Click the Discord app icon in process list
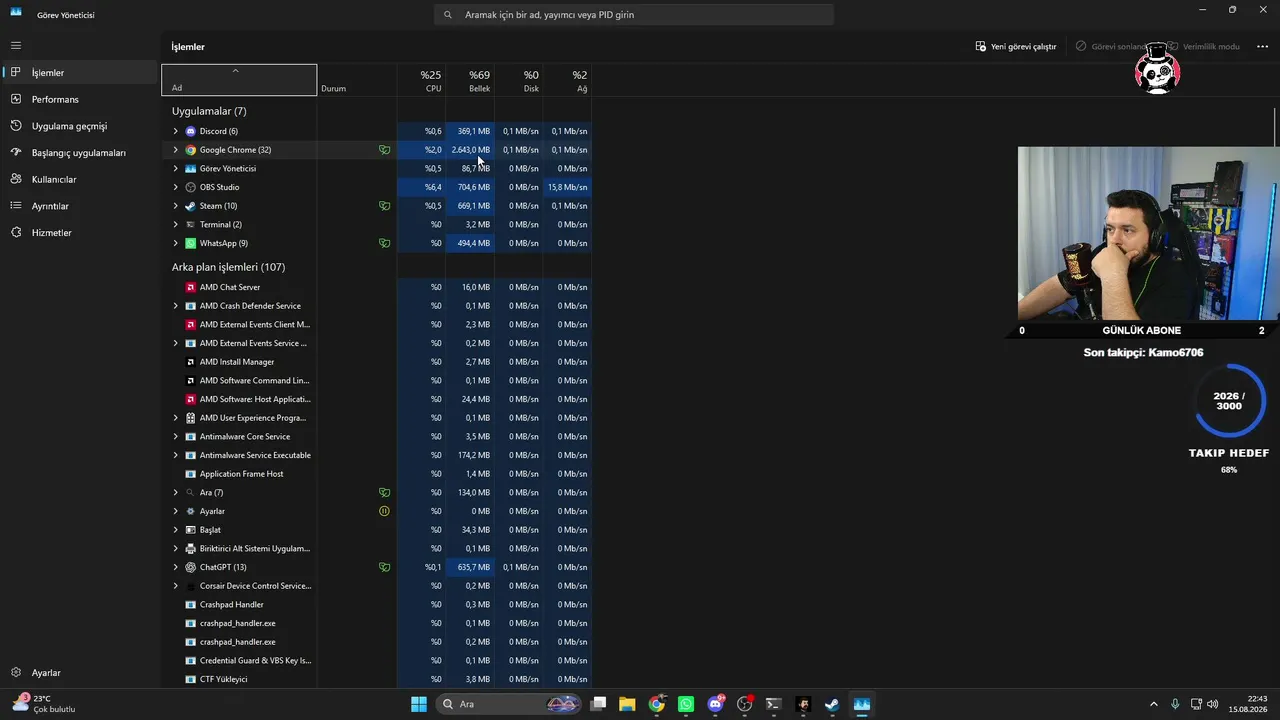 click(191, 131)
